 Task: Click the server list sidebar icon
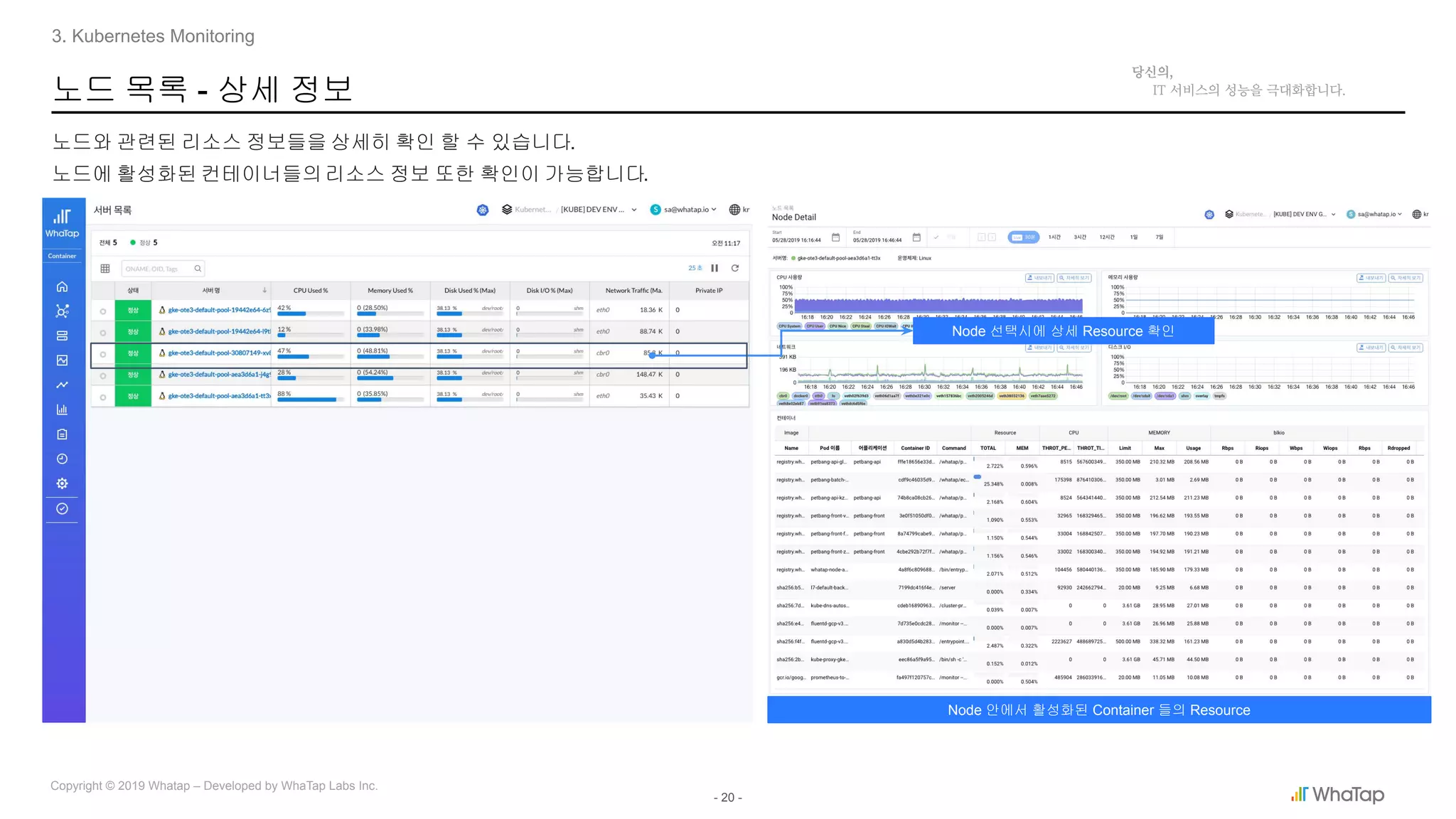click(x=63, y=336)
